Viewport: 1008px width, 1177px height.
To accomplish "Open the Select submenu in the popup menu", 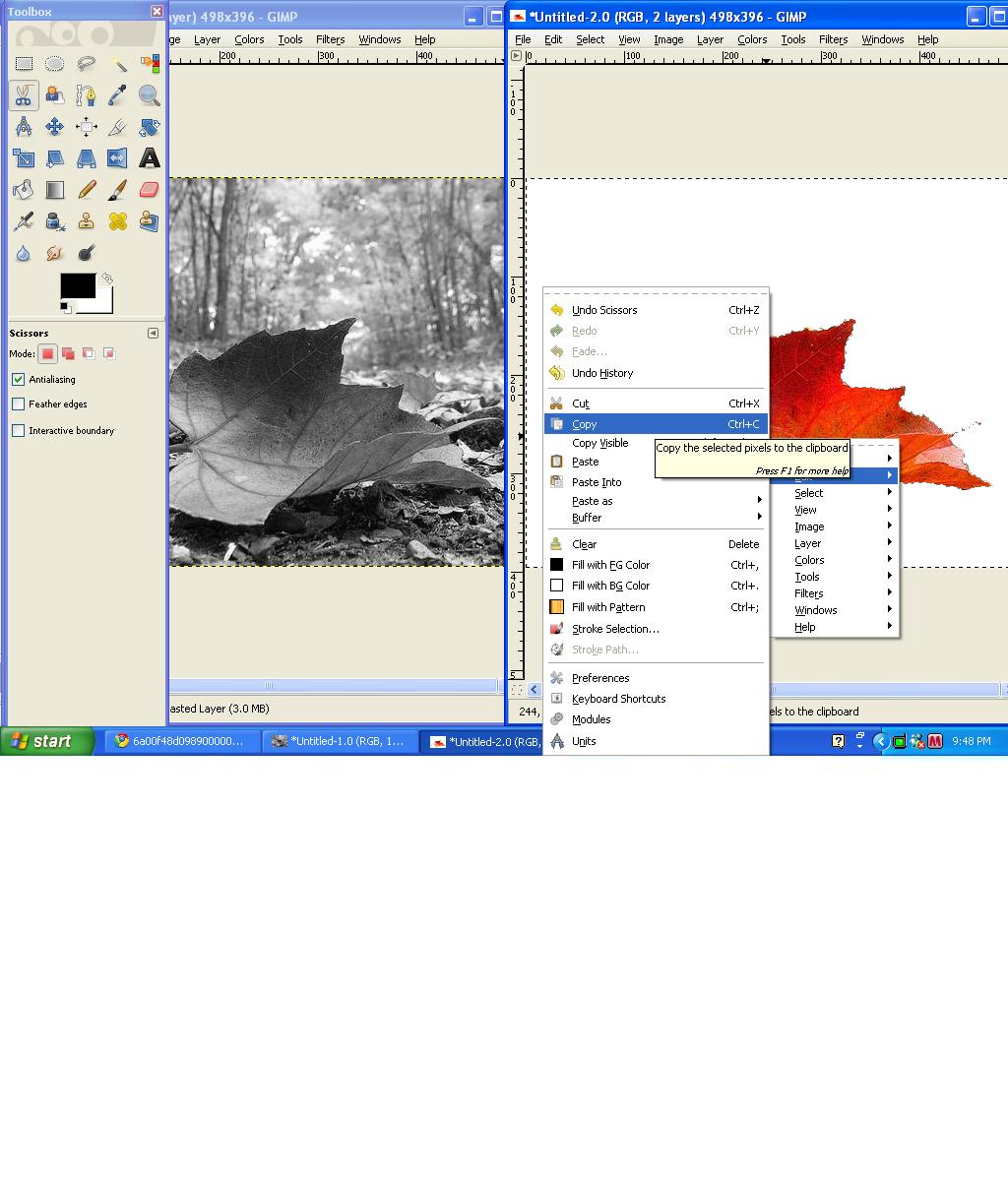I will click(835, 493).
